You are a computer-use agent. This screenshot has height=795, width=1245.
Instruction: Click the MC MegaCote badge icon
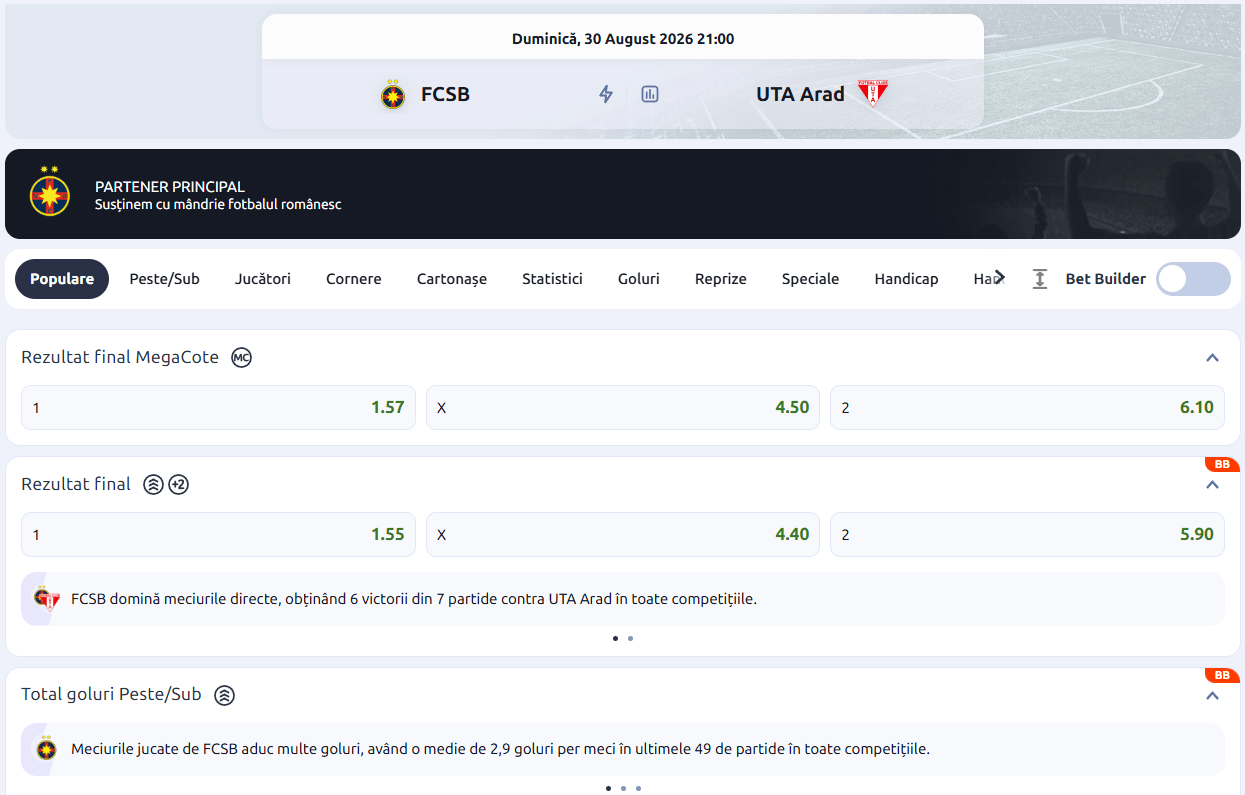(x=241, y=357)
